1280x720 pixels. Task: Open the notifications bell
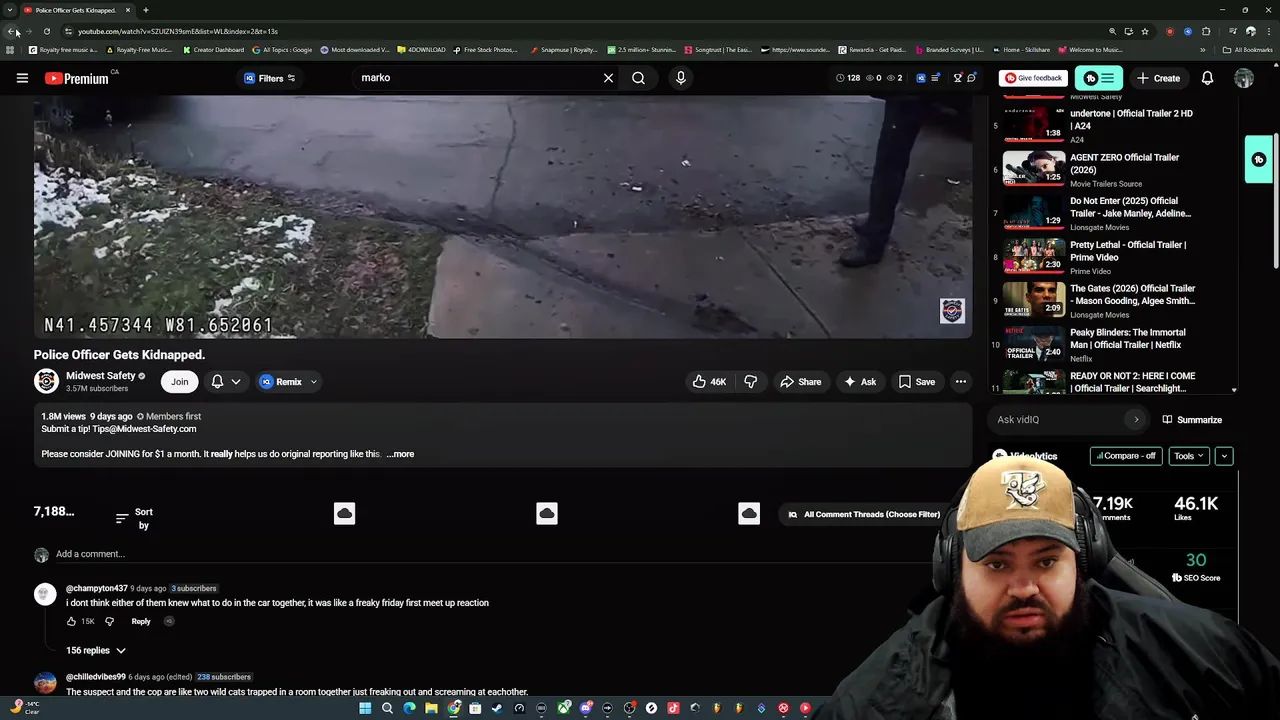coord(1207,78)
